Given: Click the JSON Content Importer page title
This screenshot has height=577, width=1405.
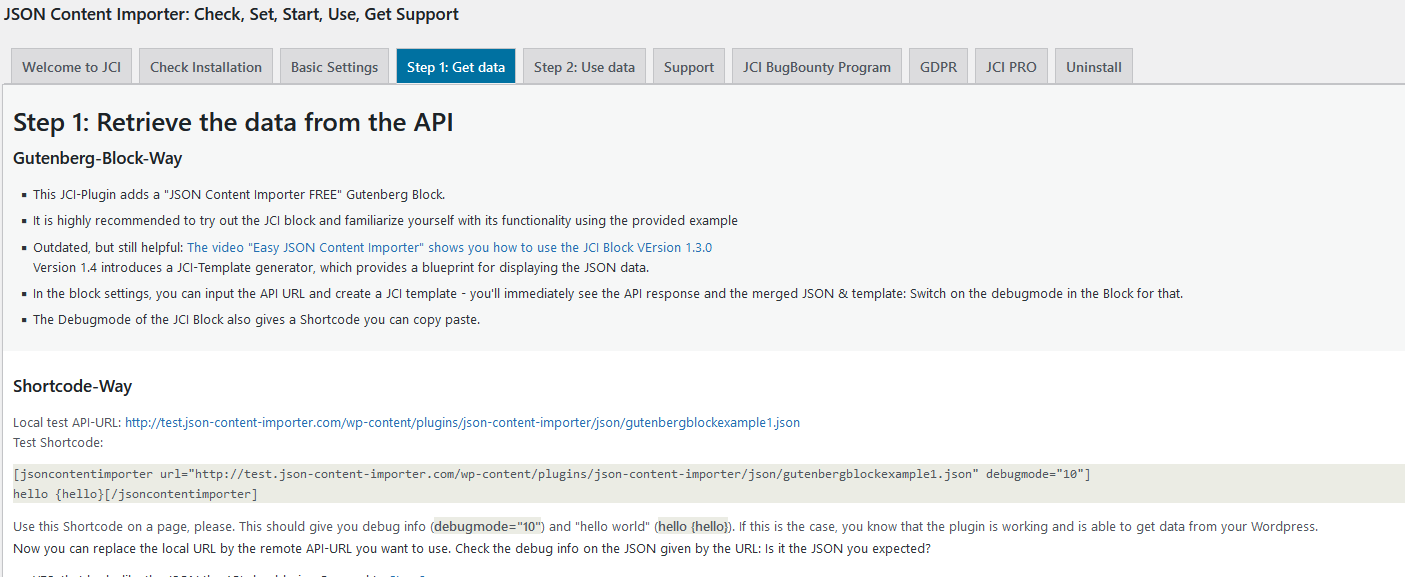Looking at the screenshot, I should point(231,15).
